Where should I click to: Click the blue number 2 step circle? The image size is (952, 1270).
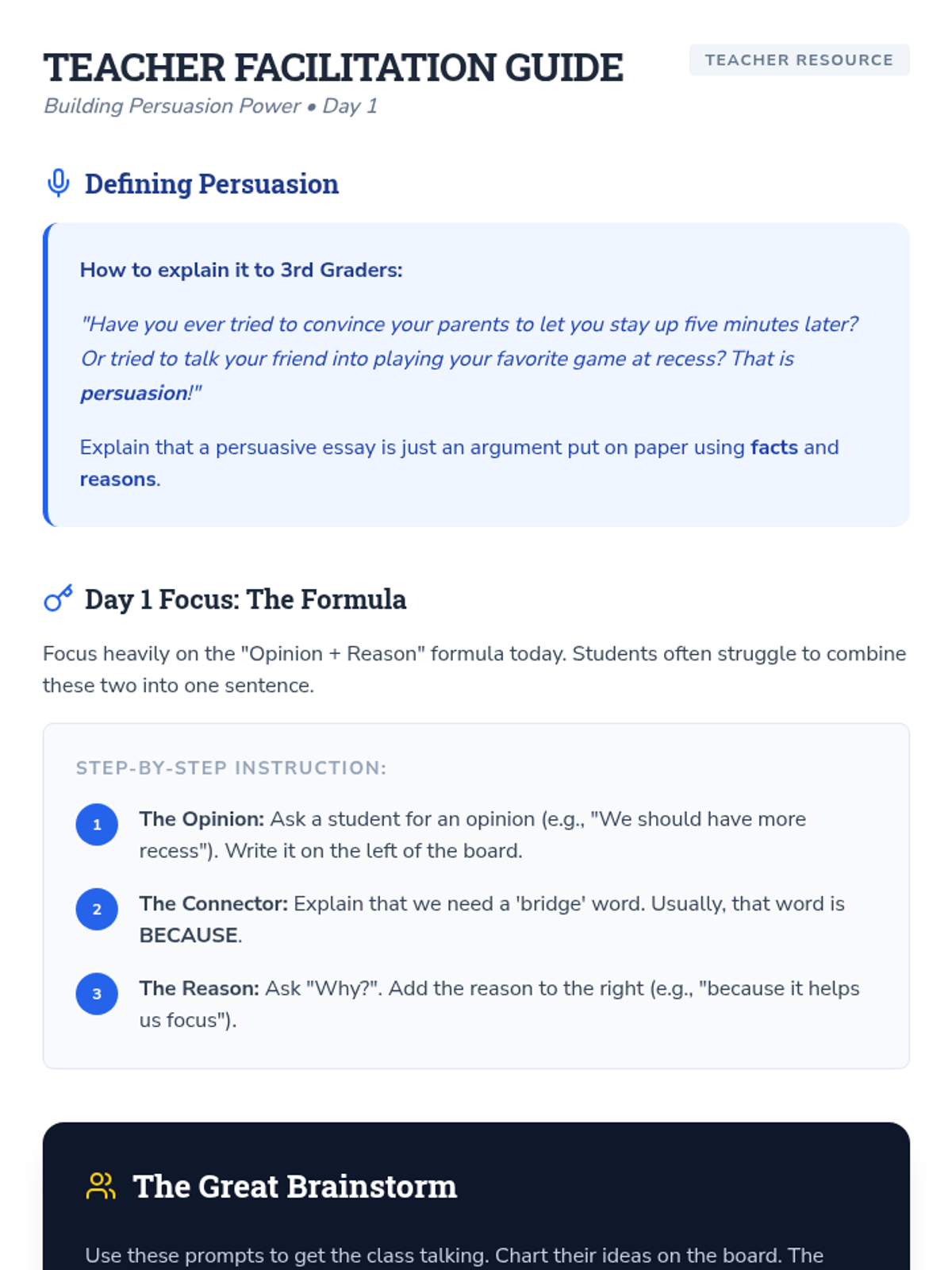[x=97, y=909]
